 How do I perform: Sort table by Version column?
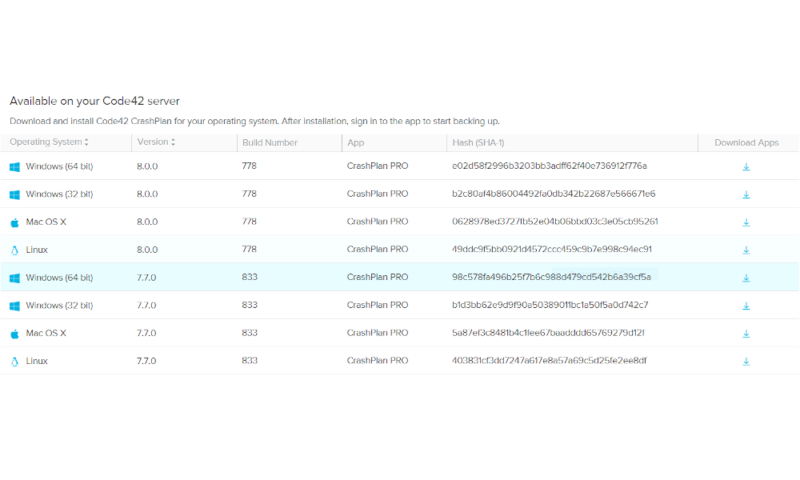[x=156, y=142]
